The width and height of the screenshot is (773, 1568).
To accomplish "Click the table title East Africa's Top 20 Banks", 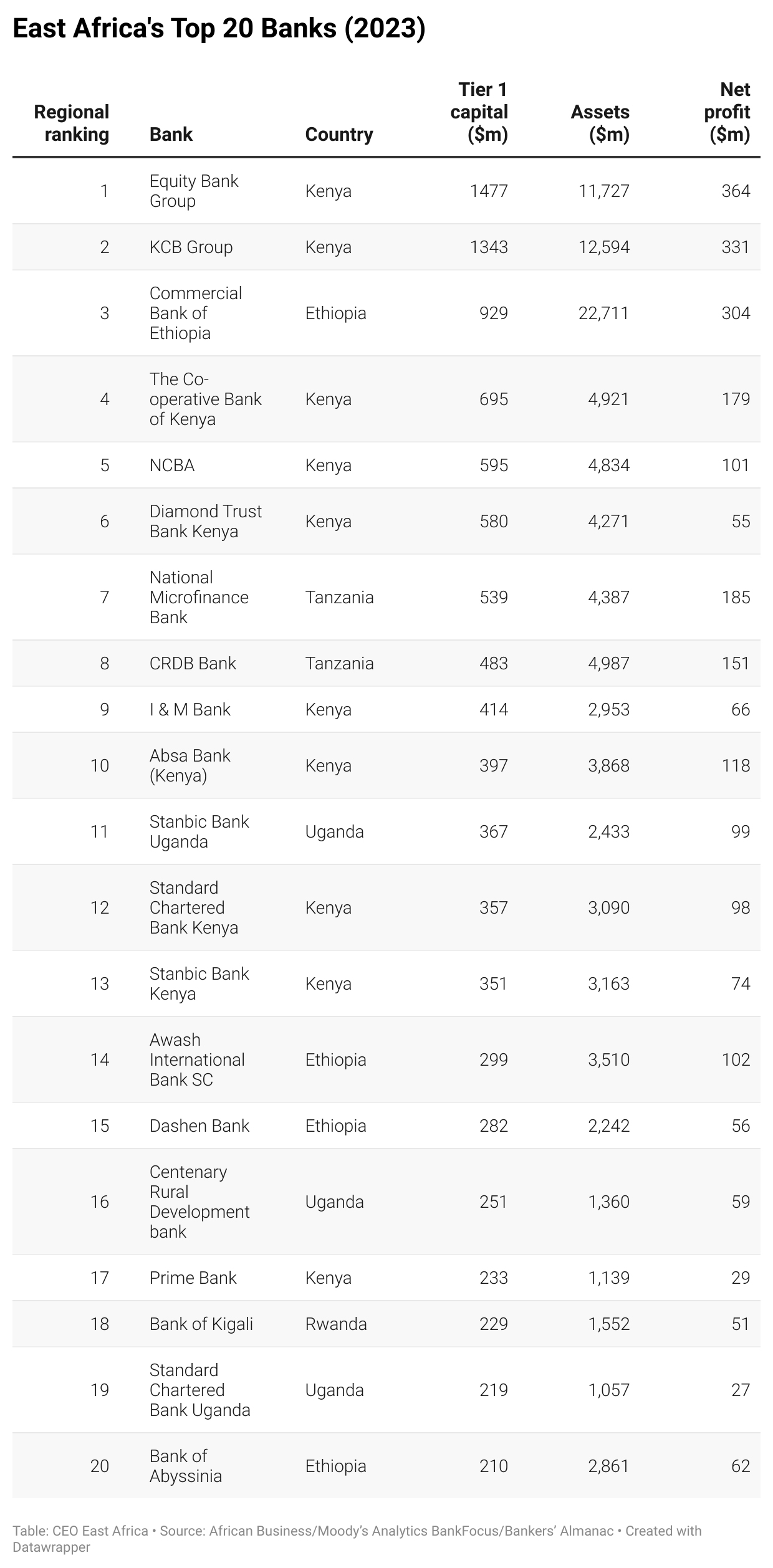I will 219,29.
